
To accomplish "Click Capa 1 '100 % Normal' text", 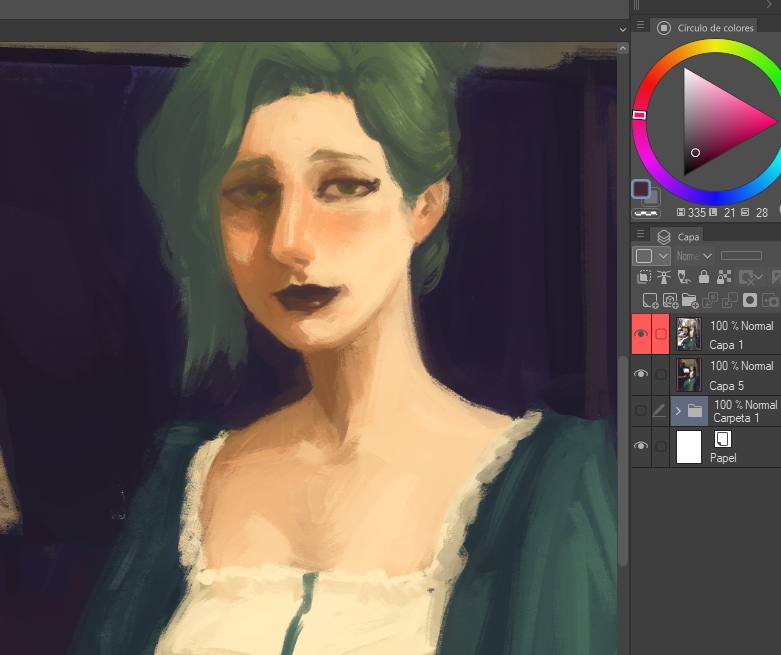I will (x=742, y=326).
